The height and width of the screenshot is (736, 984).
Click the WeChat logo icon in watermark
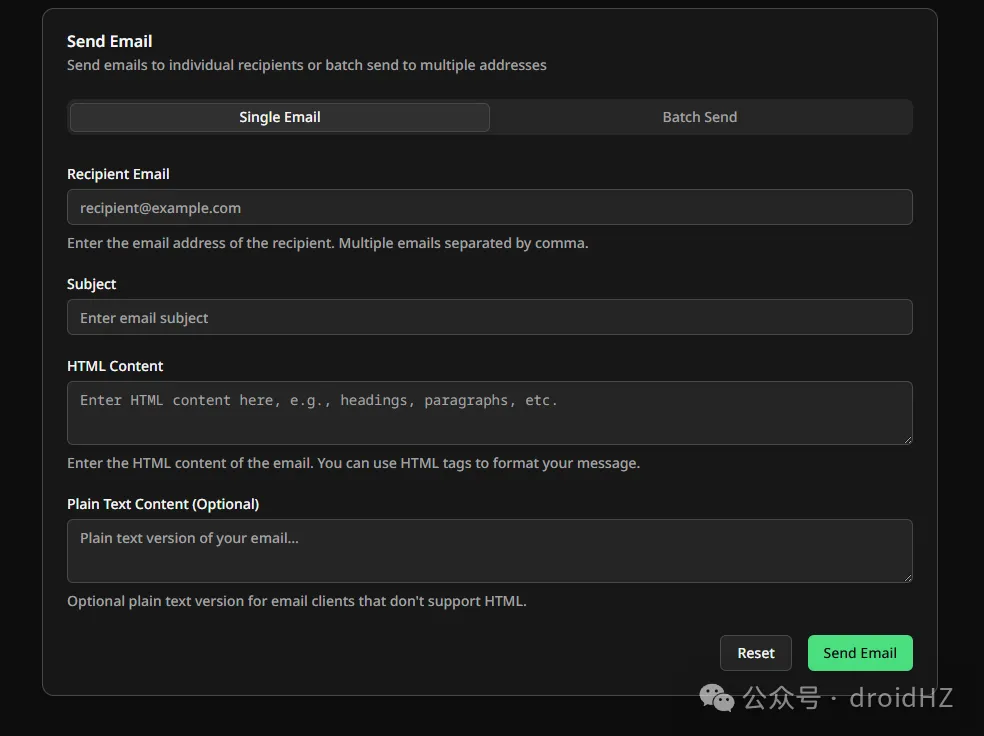click(716, 697)
